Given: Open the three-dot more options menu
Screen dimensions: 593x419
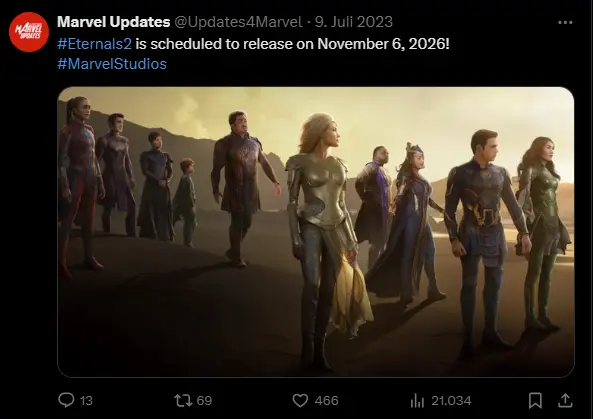Looking at the screenshot, I should [565, 23].
